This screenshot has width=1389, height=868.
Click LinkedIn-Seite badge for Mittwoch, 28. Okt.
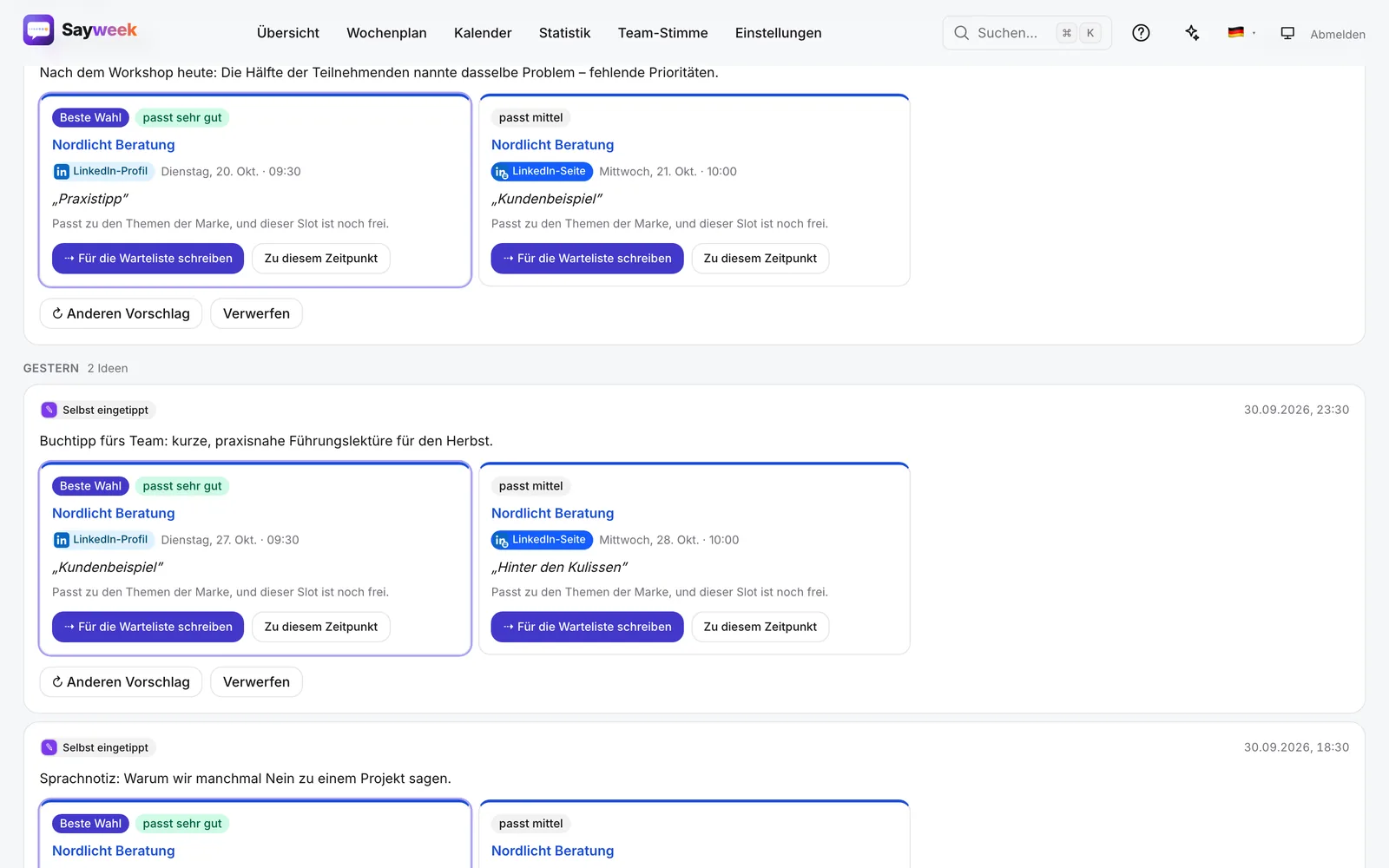[x=542, y=540]
